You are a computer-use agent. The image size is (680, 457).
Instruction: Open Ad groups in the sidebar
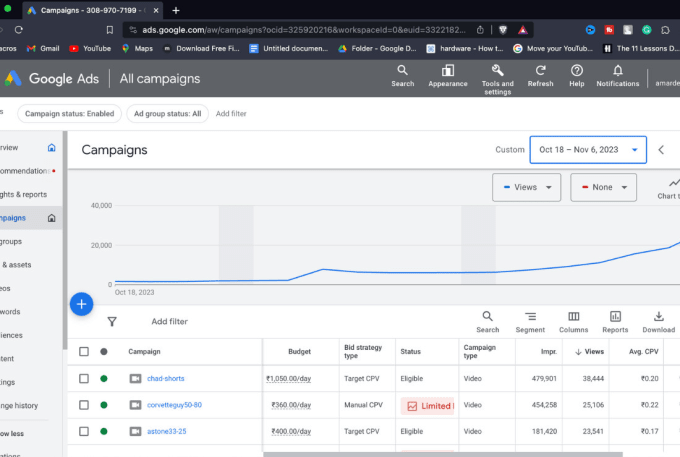[x=11, y=242]
